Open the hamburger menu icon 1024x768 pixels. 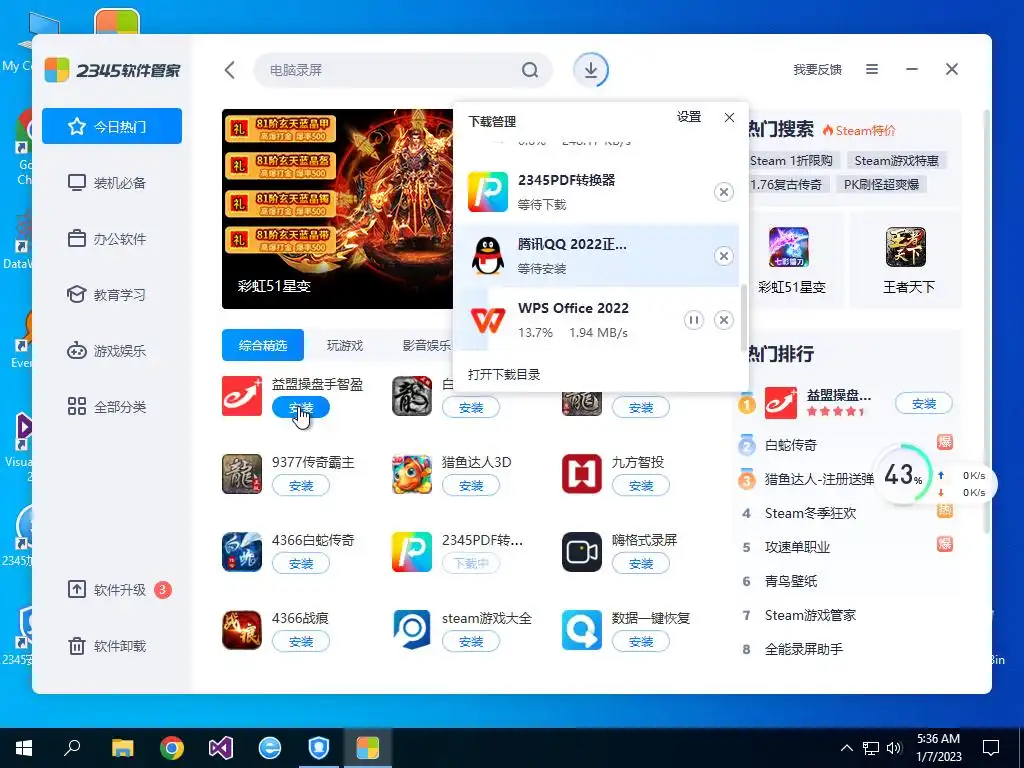872,69
